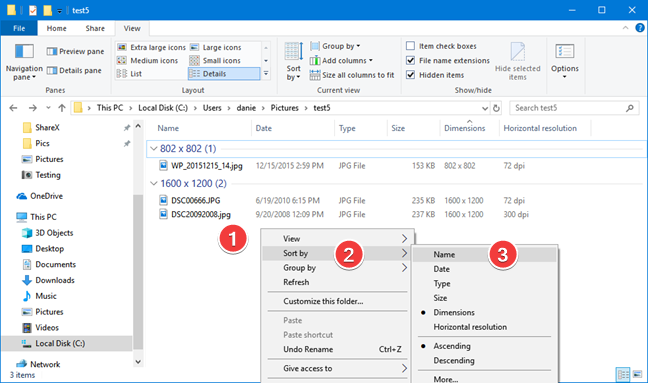Choose Medium icons layout
Viewport: 648px width, 383px height.
click(x=148, y=61)
